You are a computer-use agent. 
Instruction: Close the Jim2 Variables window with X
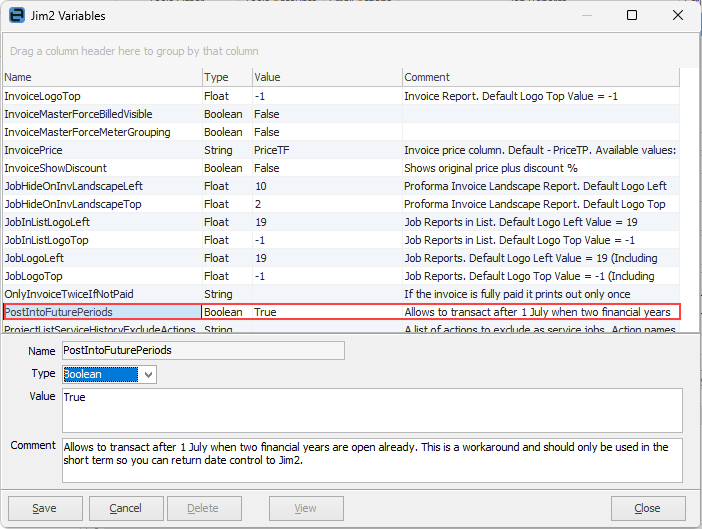[678, 15]
